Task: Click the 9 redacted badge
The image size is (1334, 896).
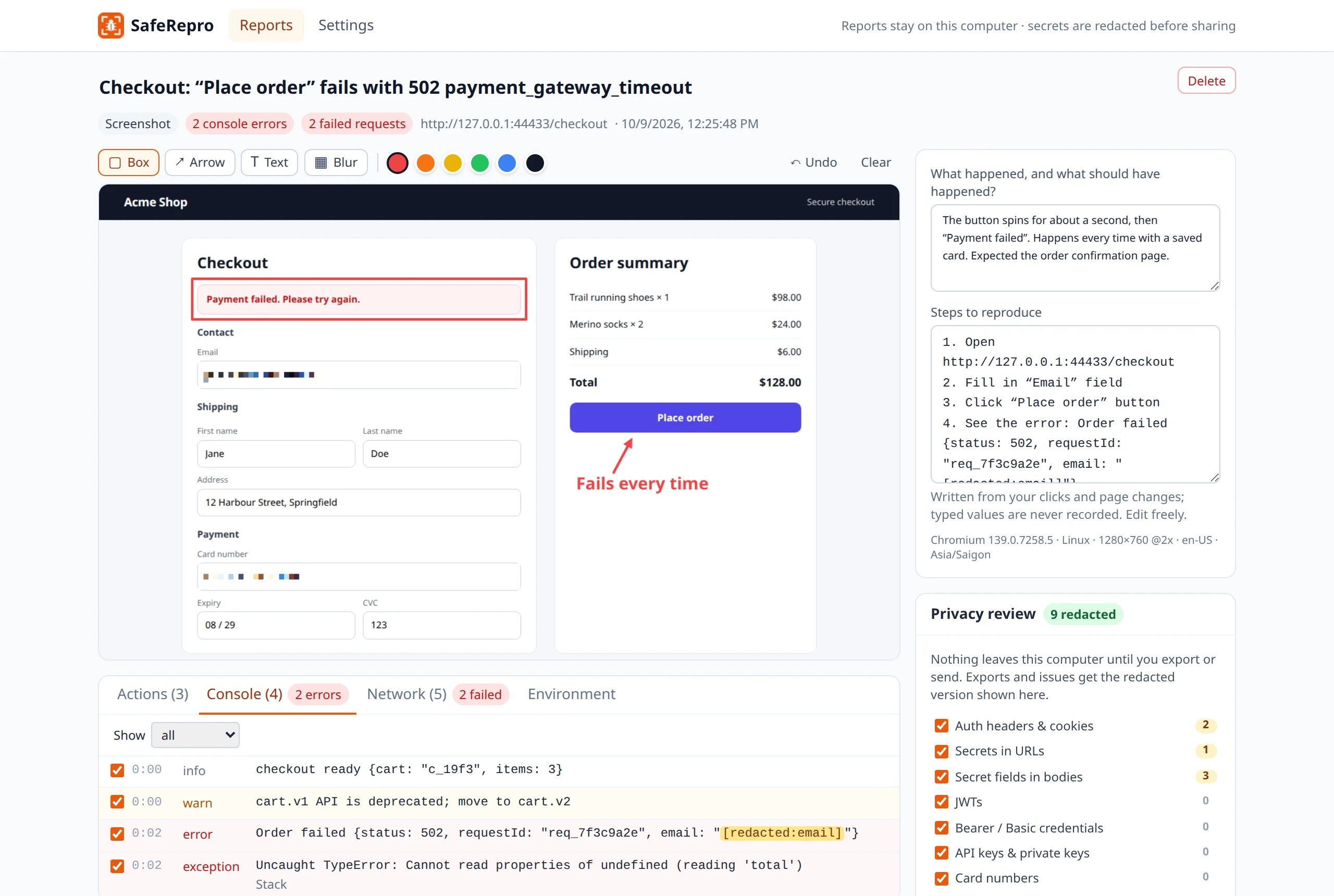Action: click(1082, 614)
